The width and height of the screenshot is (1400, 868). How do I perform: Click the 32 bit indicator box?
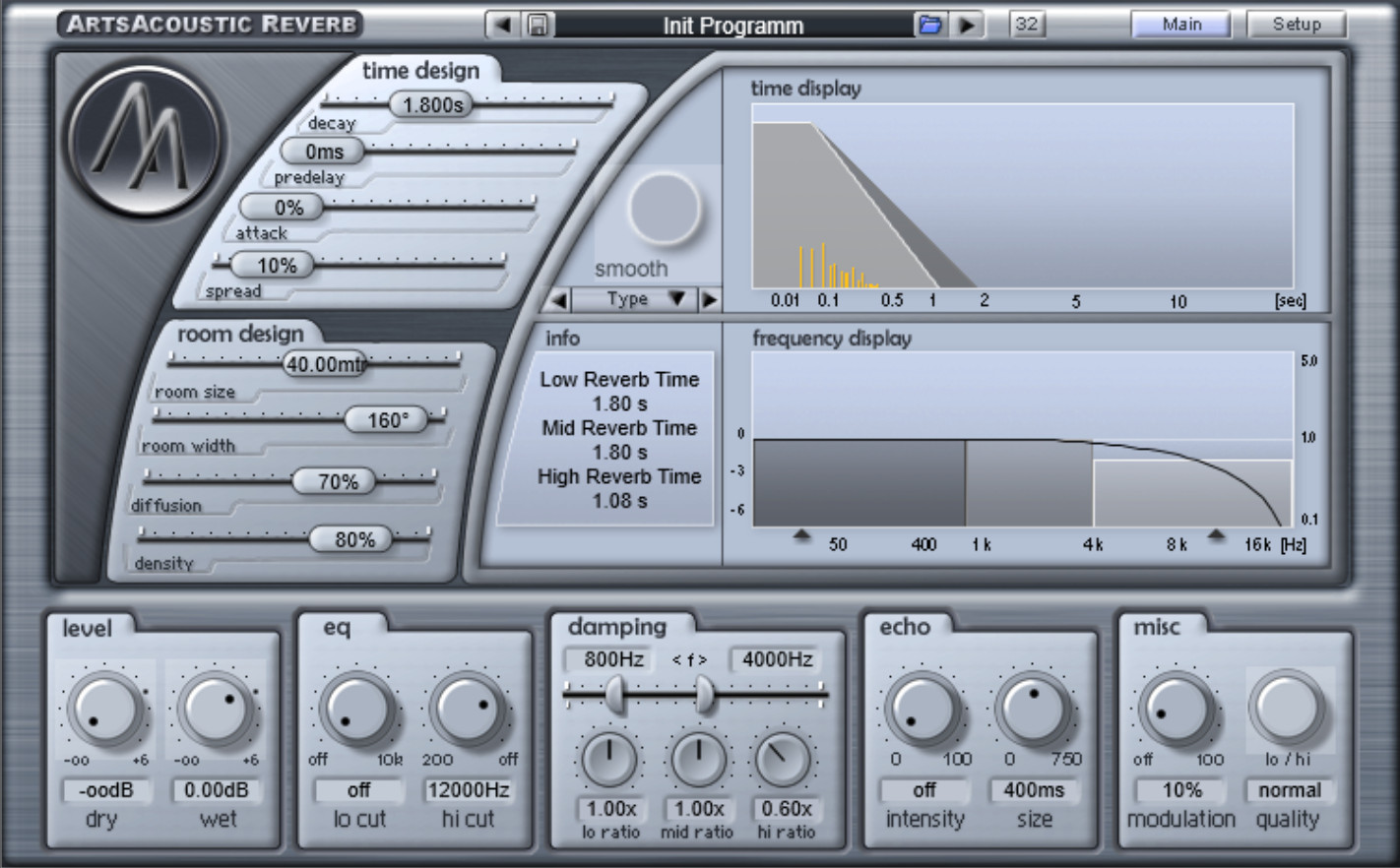click(1026, 24)
